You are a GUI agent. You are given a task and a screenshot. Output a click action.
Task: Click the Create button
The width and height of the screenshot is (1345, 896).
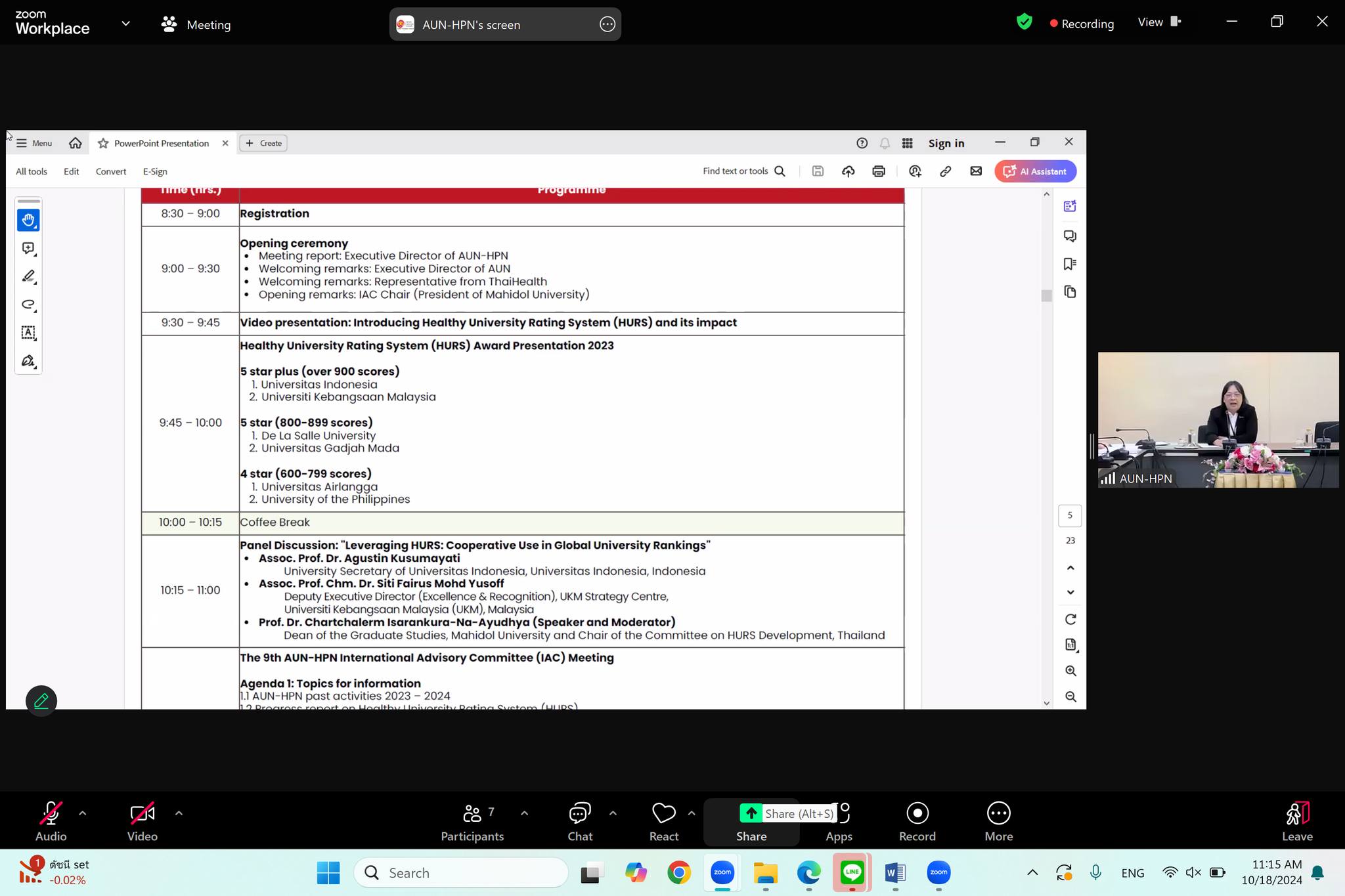(263, 143)
